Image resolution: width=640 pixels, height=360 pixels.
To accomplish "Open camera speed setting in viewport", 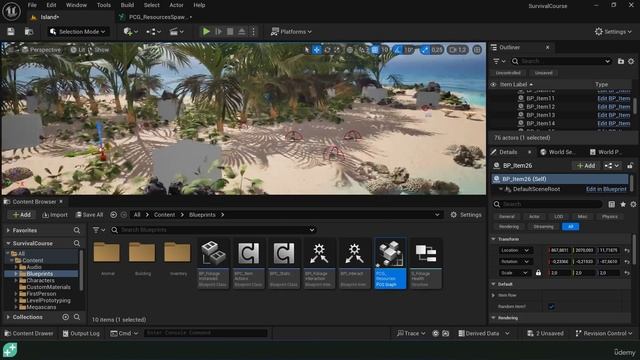I will (458, 50).
